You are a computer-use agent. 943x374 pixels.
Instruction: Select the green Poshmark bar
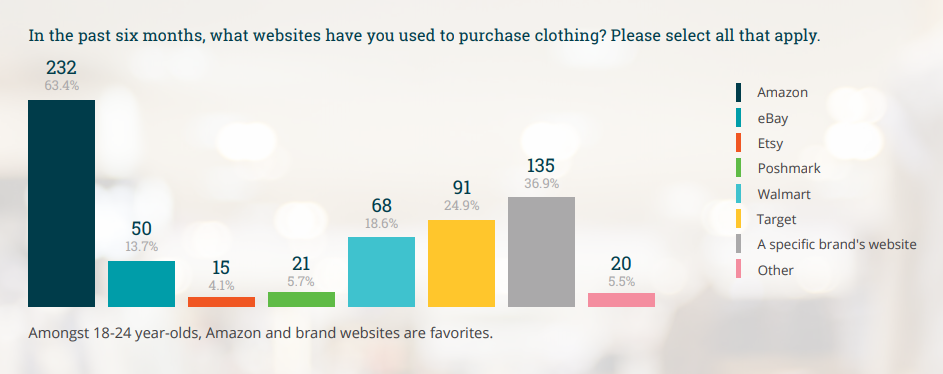click(301, 299)
